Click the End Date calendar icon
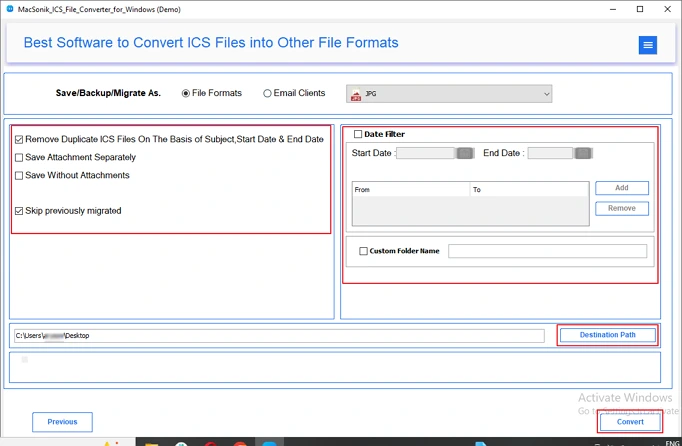Viewport: 682px width, 446px height. (583, 153)
